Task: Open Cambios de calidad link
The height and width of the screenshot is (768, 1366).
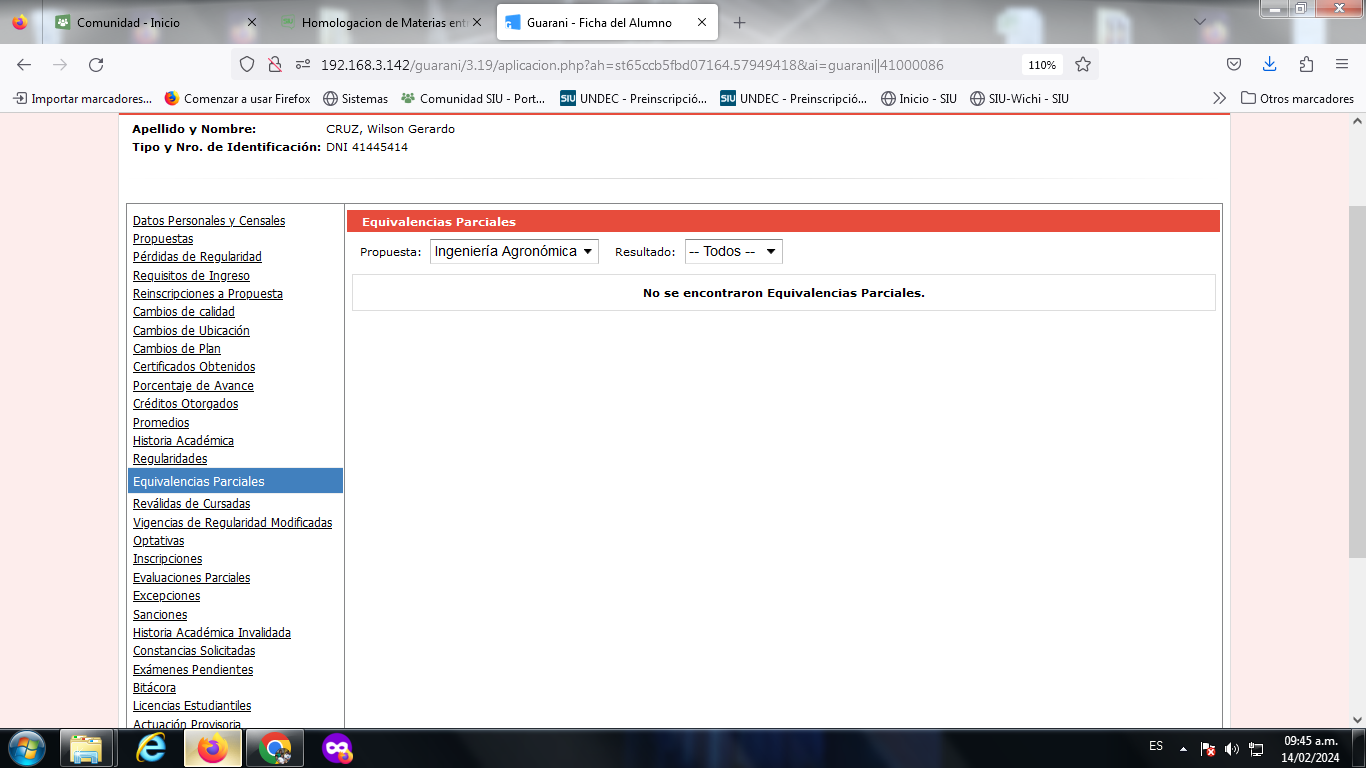Action: tap(184, 311)
